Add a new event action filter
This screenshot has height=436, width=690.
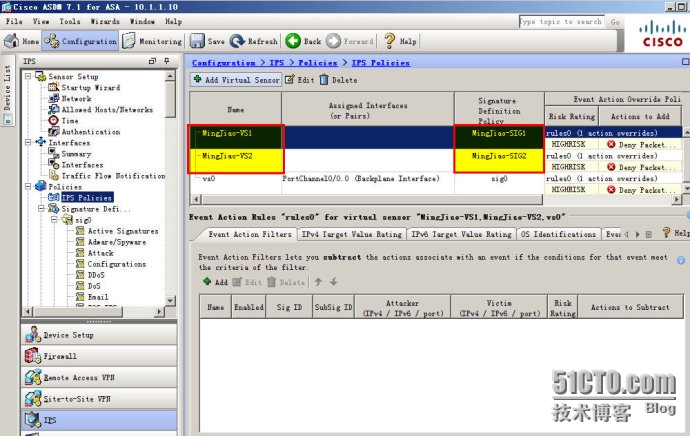click(x=215, y=282)
